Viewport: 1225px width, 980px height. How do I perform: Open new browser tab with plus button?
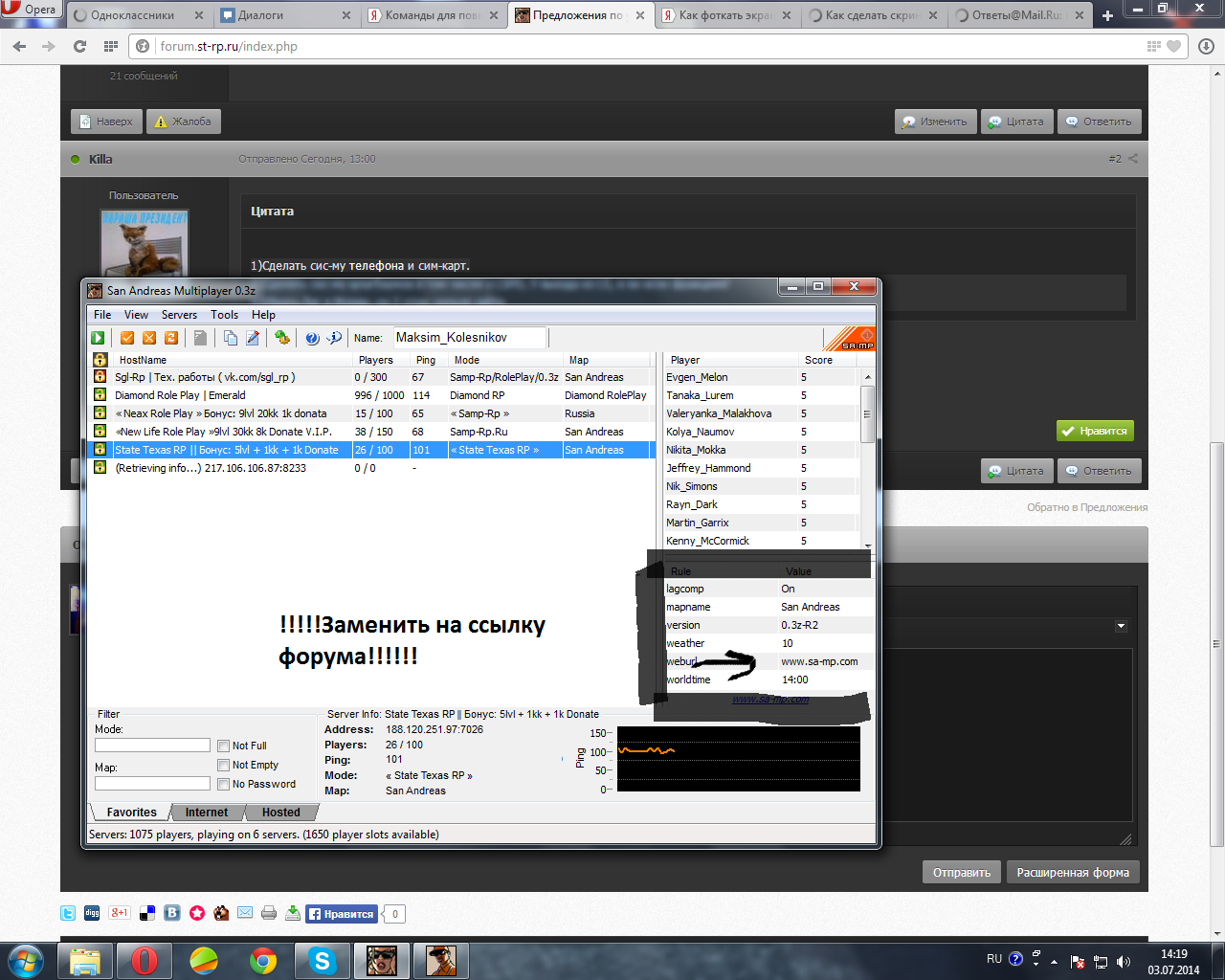[x=1107, y=15]
